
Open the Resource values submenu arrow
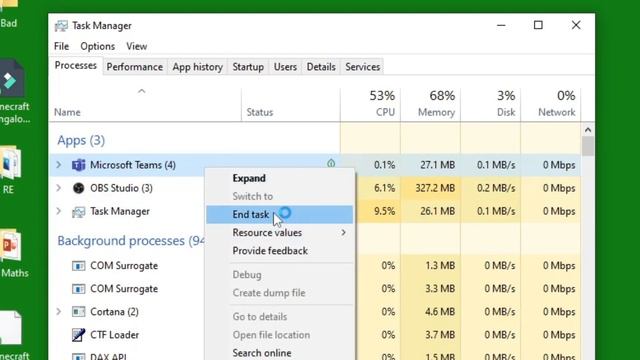[344, 233]
